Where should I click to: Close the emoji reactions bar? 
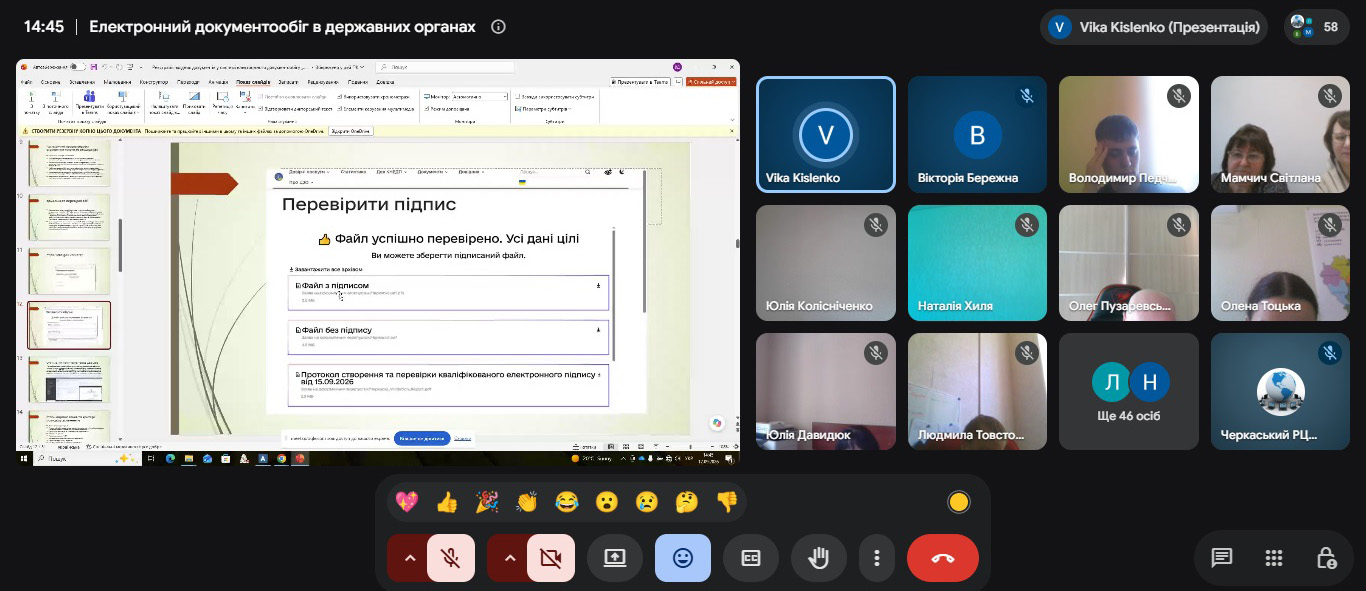(x=683, y=558)
